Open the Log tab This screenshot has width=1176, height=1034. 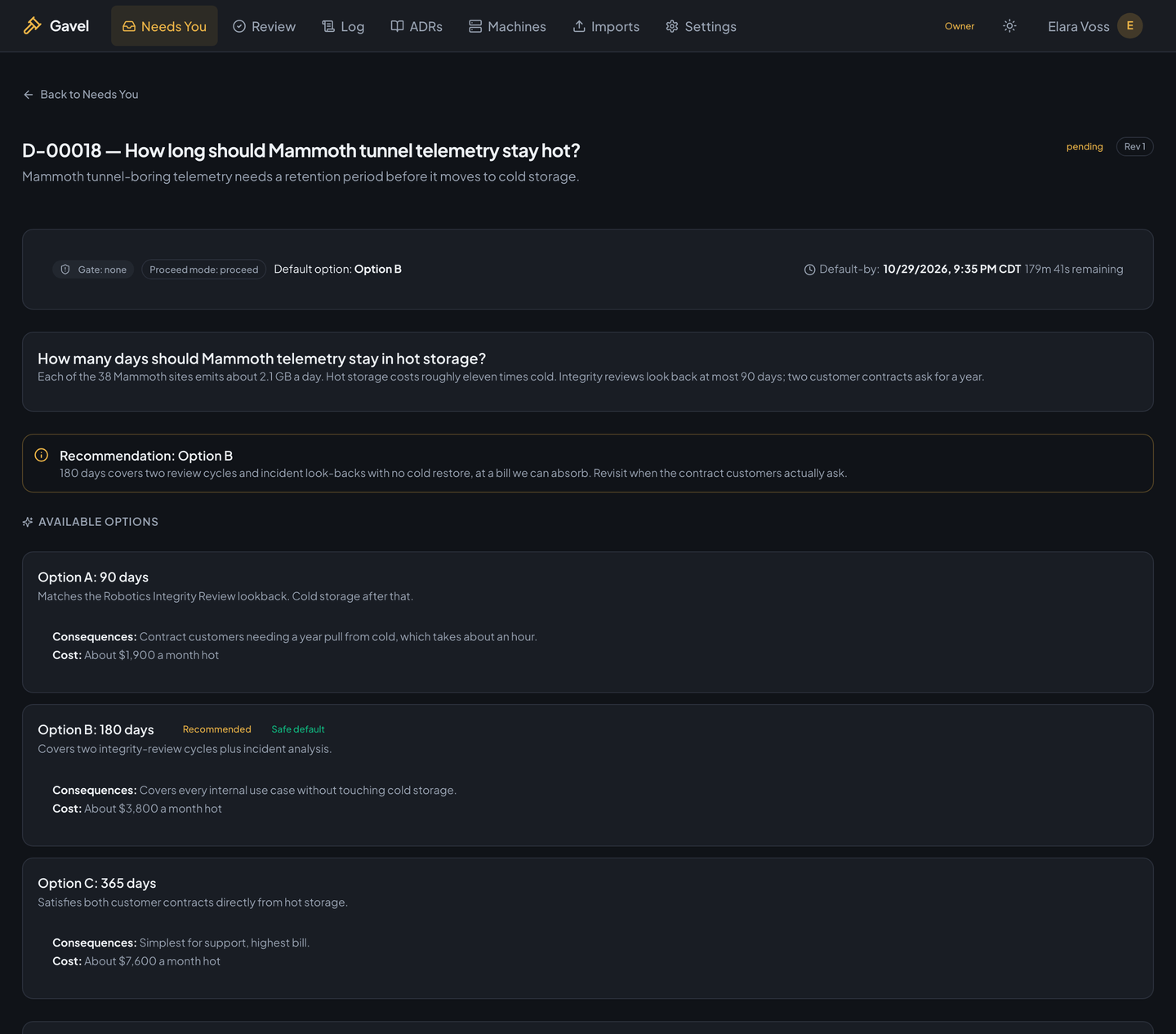tap(343, 26)
